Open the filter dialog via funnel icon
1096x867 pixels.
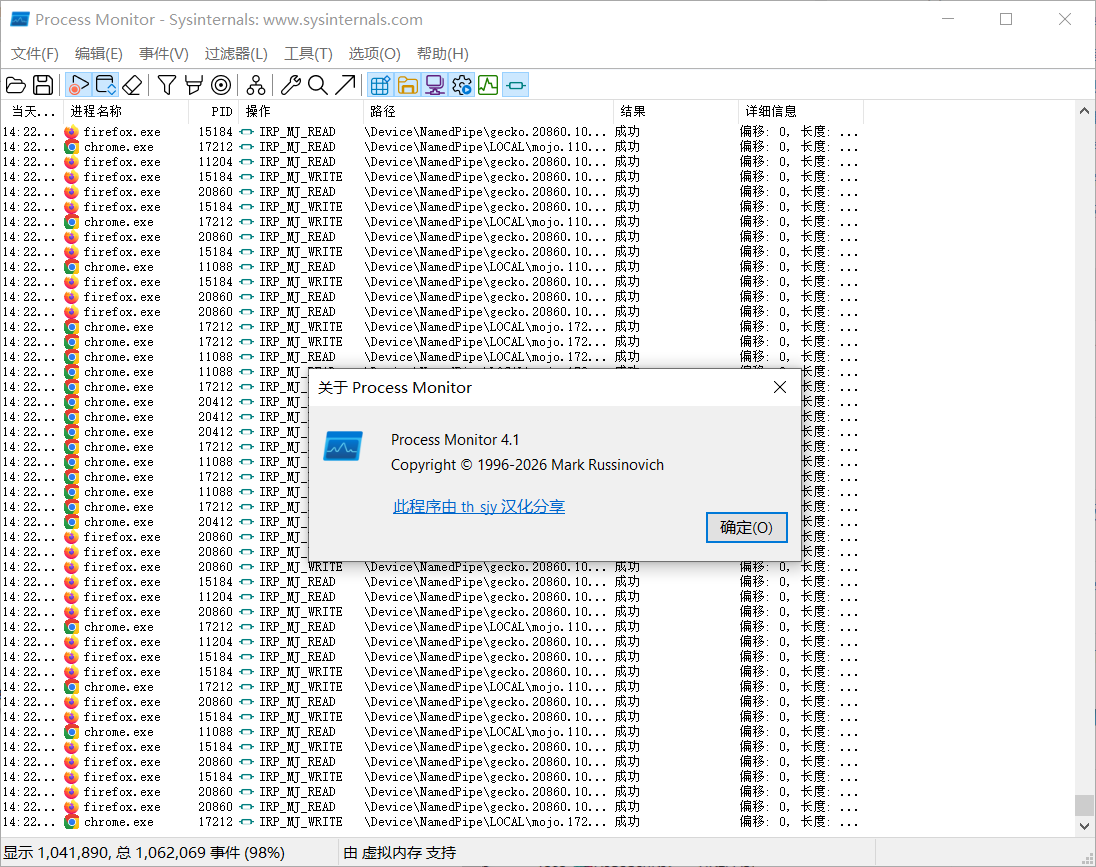pyautogui.click(x=166, y=85)
